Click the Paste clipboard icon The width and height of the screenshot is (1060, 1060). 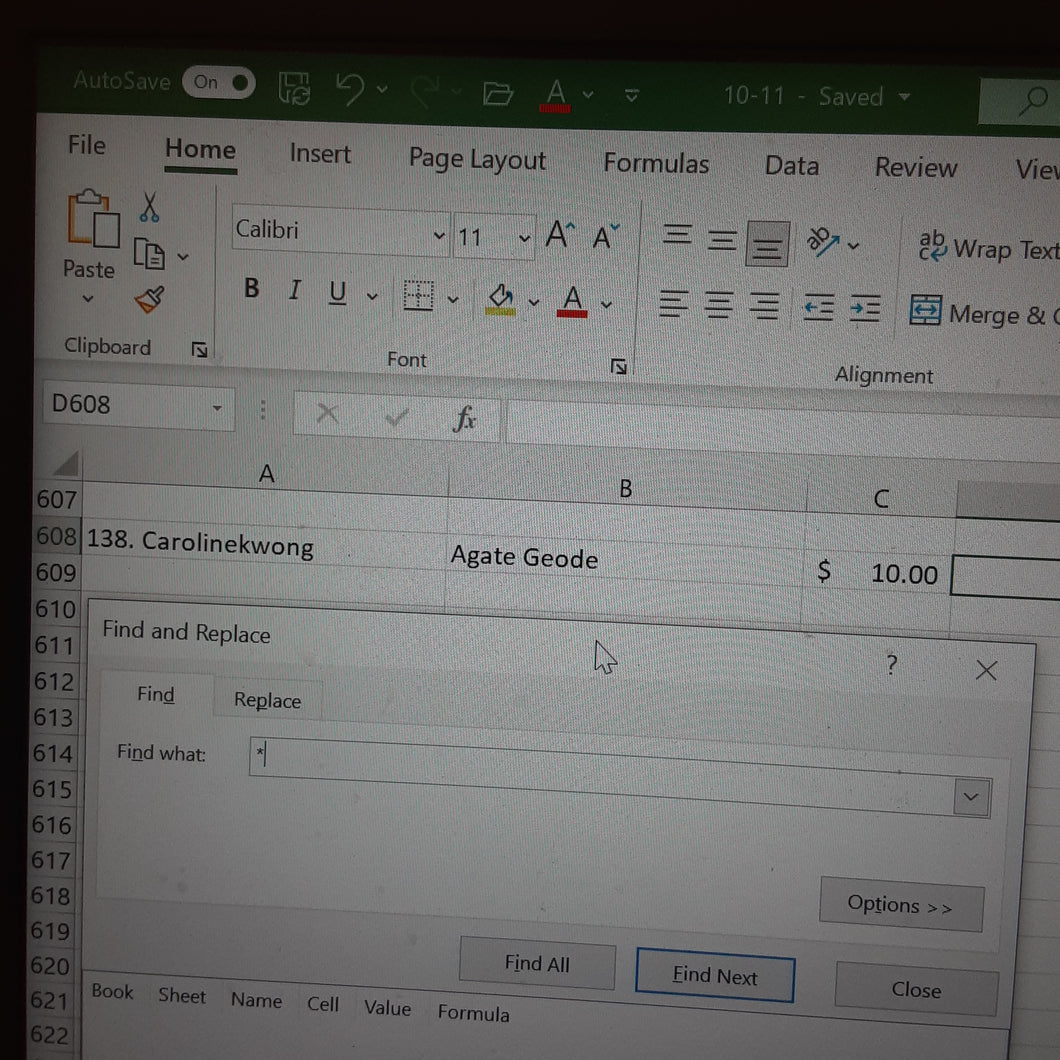point(93,219)
